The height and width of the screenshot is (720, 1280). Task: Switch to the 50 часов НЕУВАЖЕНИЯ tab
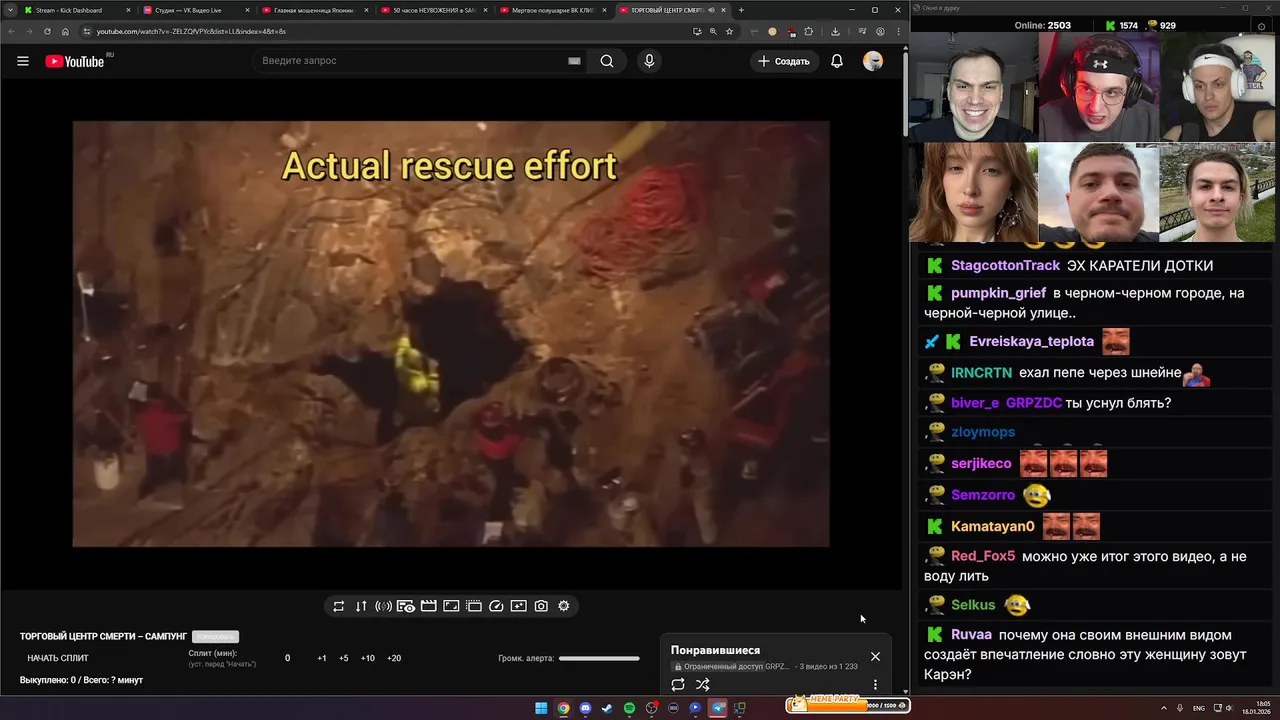pos(433,10)
